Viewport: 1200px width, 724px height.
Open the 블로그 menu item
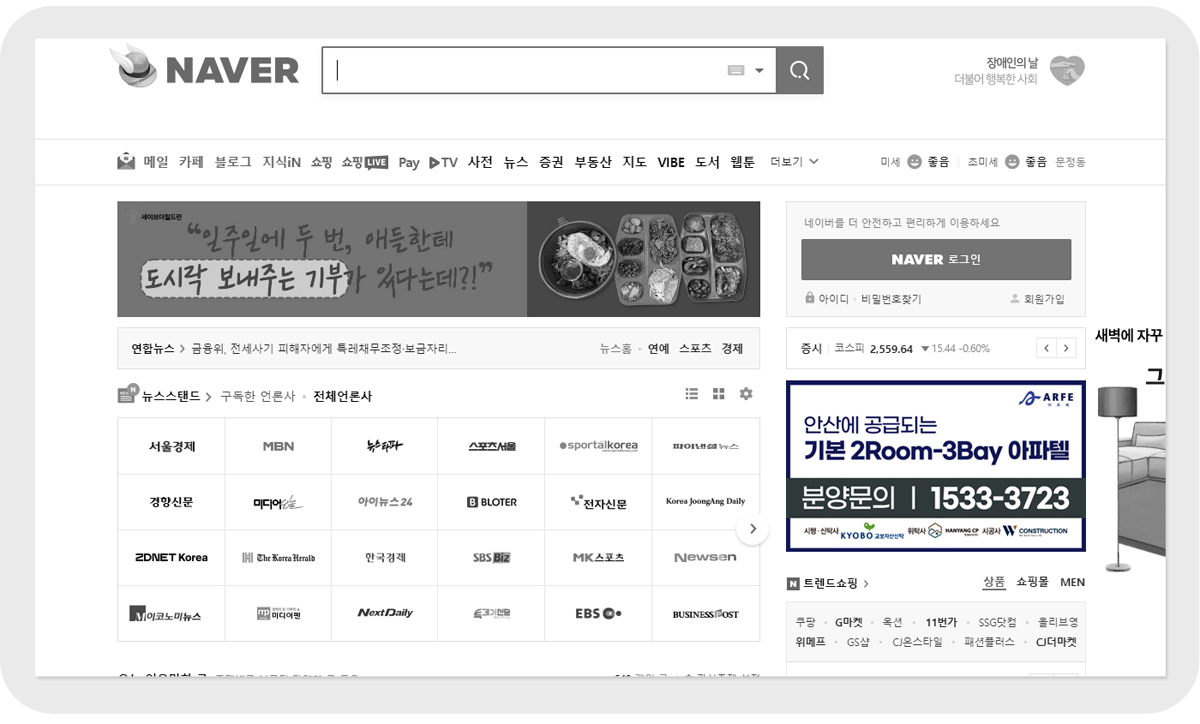(x=233, y=162)
